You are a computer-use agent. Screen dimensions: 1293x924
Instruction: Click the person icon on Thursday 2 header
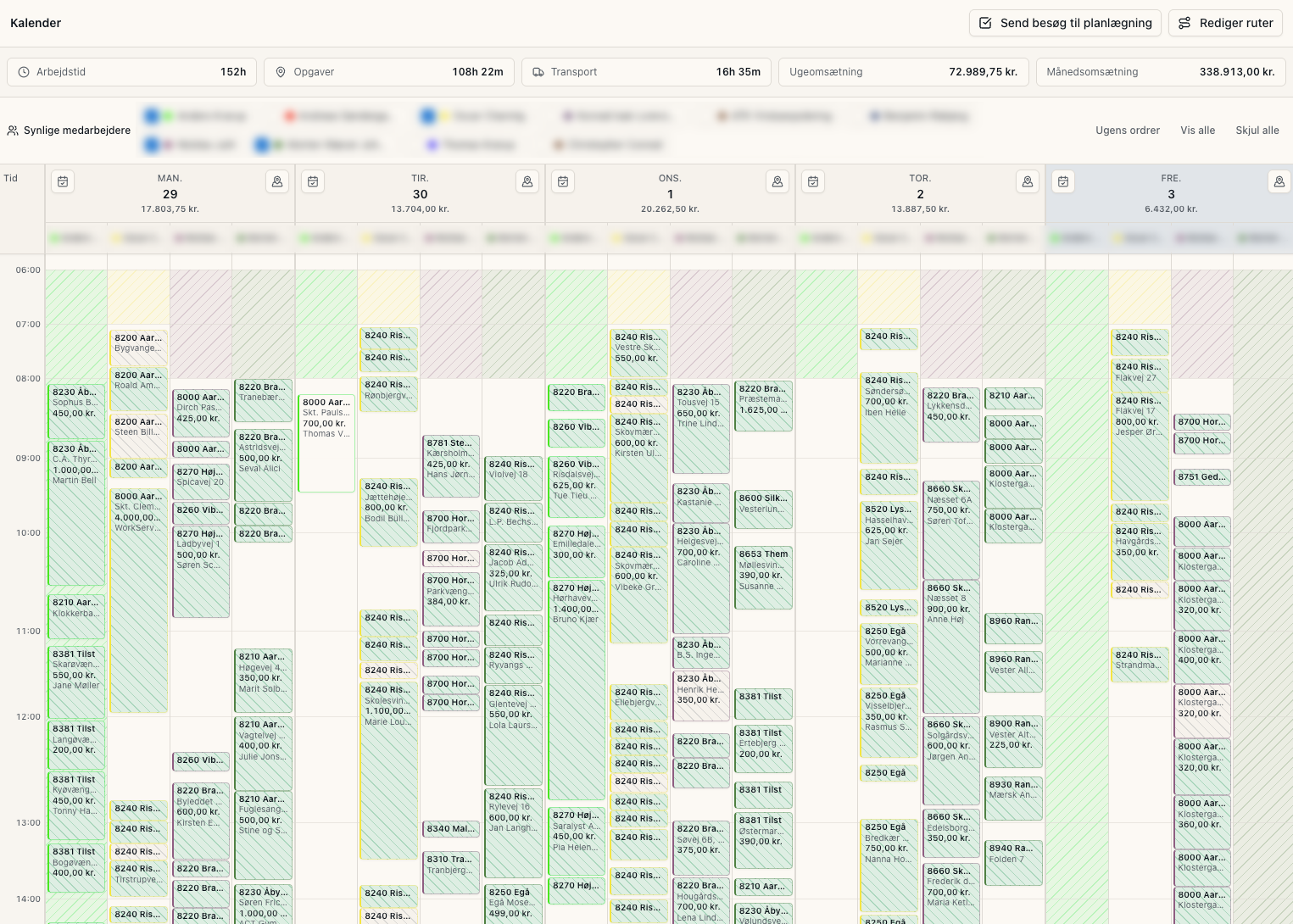1028,181
